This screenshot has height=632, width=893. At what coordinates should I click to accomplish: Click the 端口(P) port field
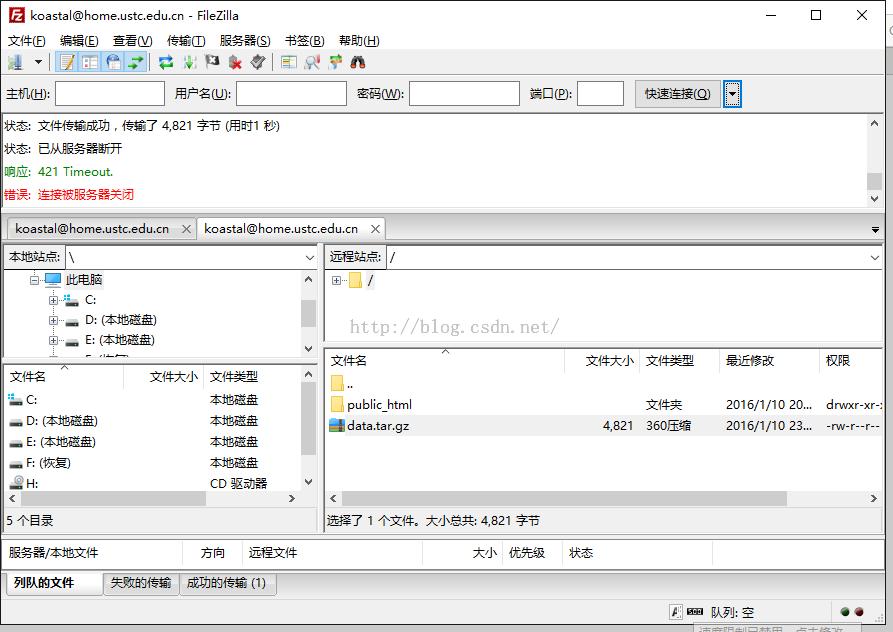point(600,93)
